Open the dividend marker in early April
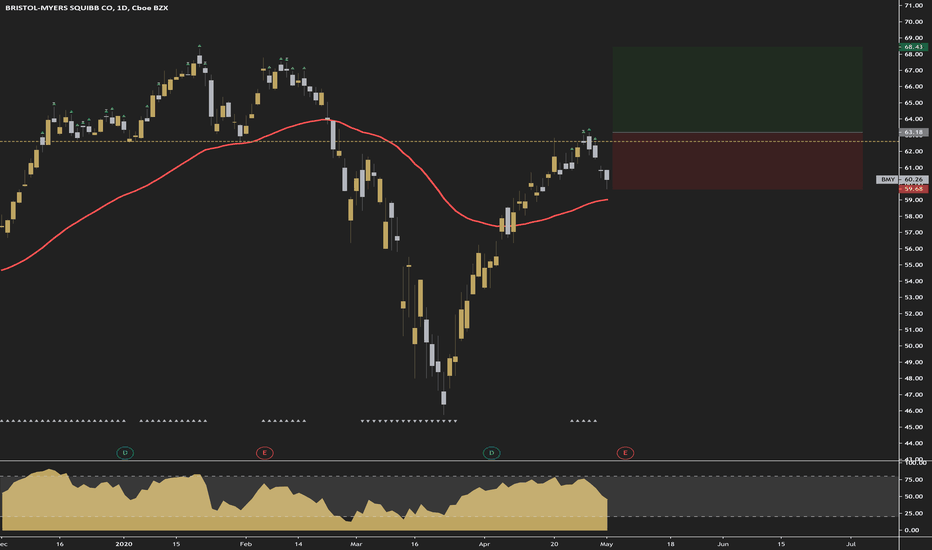 click(x=492, y=453)
